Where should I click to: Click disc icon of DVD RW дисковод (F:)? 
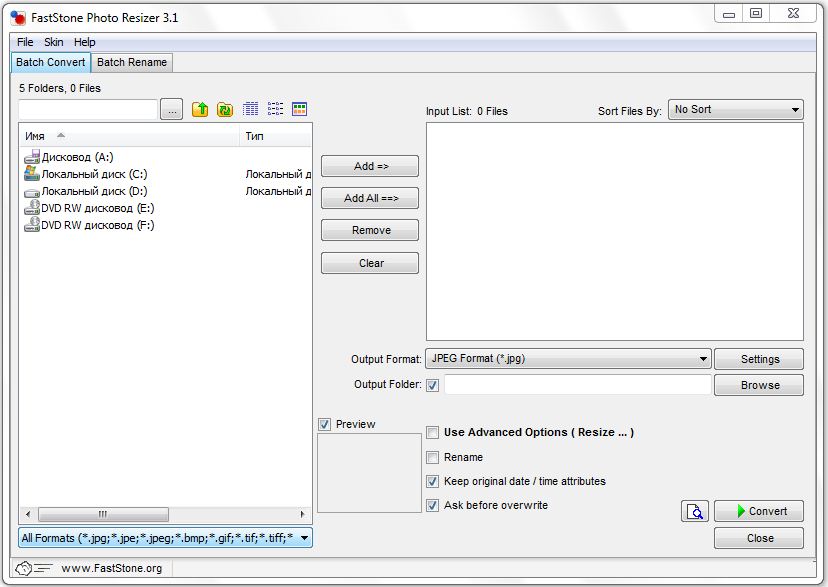pyautogui.click(x=32, y=224)
